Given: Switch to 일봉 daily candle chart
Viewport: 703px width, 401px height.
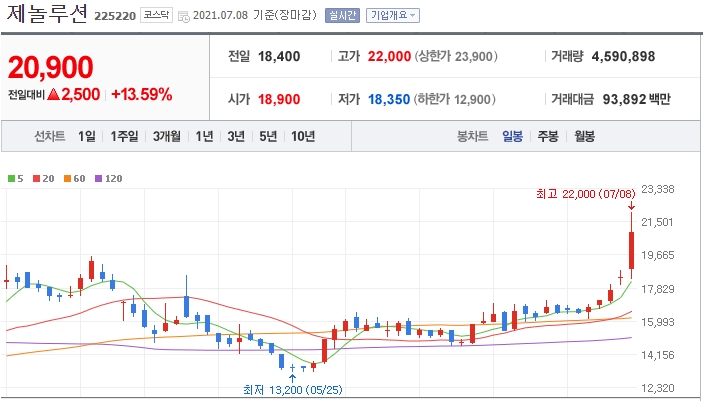Looking at the screenshot, I should (512, 136).
